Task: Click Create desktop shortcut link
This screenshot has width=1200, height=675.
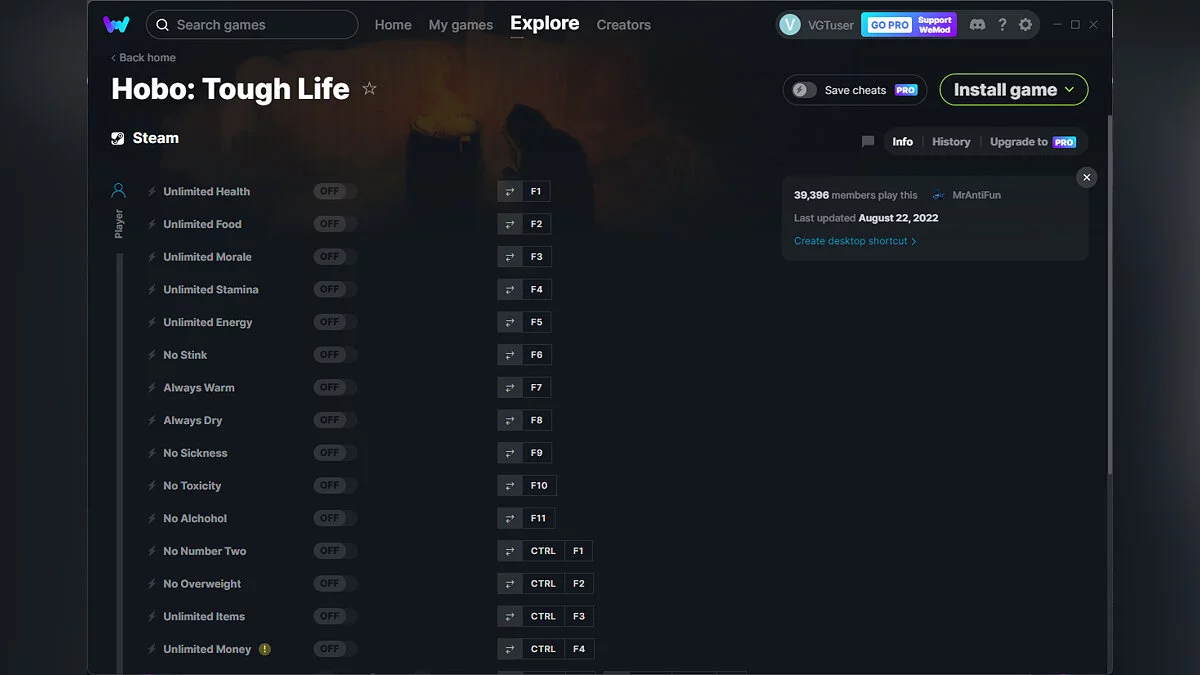Action: click(855, 241)
